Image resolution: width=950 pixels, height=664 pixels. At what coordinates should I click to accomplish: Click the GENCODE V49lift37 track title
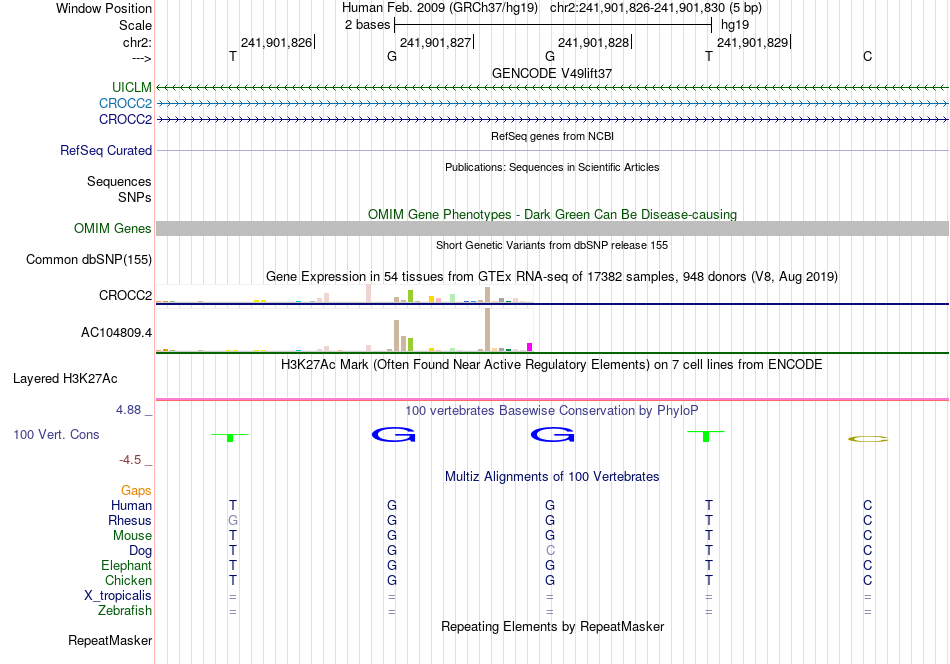coord(552,73)
